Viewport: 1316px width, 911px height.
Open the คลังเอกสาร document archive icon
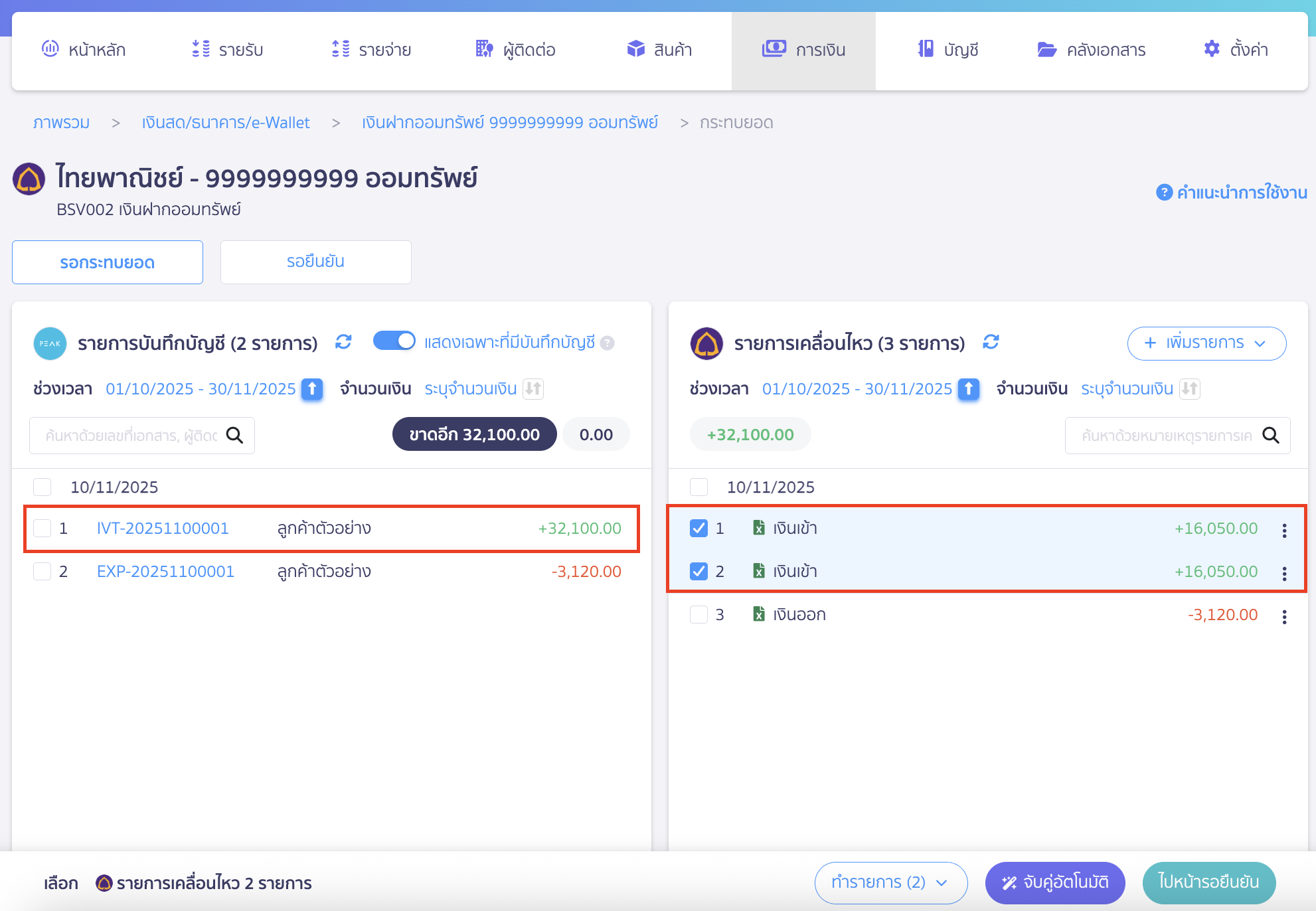1046,49
